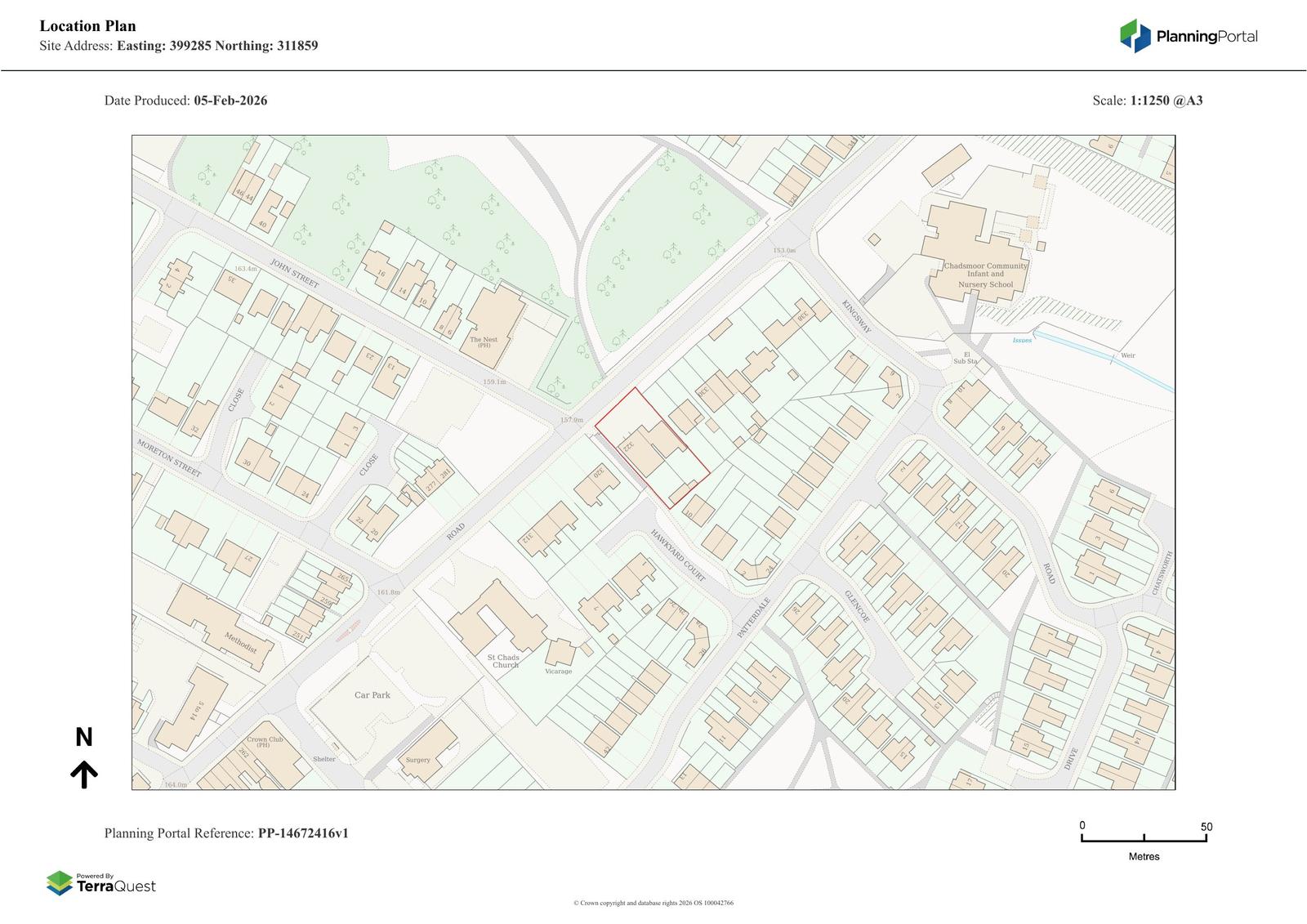Select the red-outlined site boundary
The image size is (1307, 924).
tap(651, 448)
